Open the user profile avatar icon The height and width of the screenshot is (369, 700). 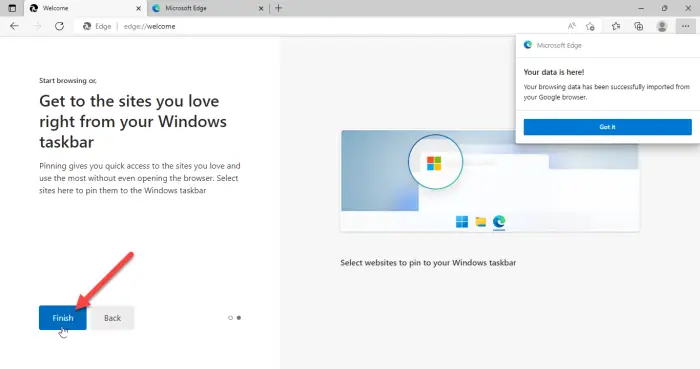point(662,26)
